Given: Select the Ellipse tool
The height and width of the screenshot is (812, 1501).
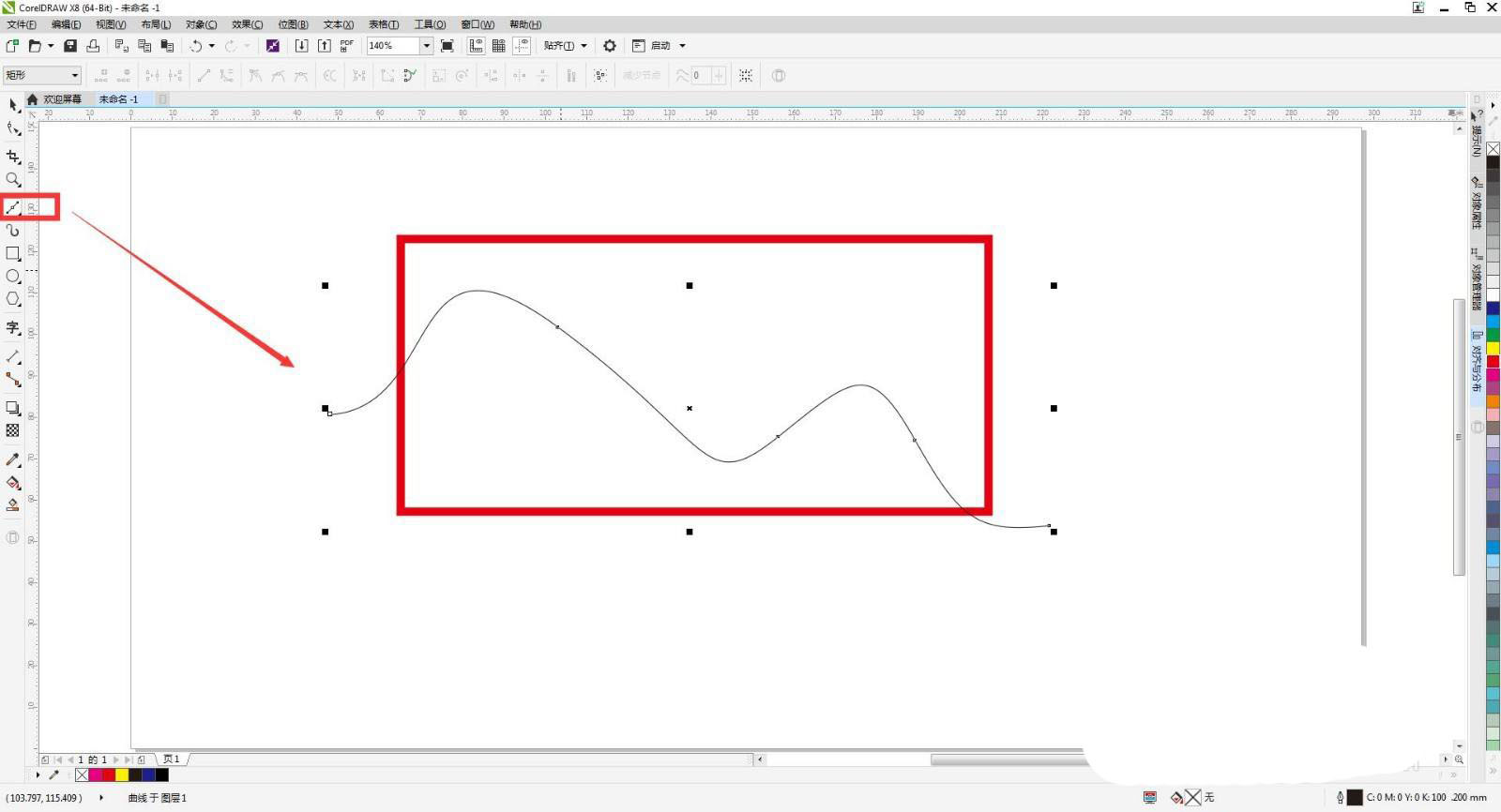Looking at the screenshot, I should [12, 276].
